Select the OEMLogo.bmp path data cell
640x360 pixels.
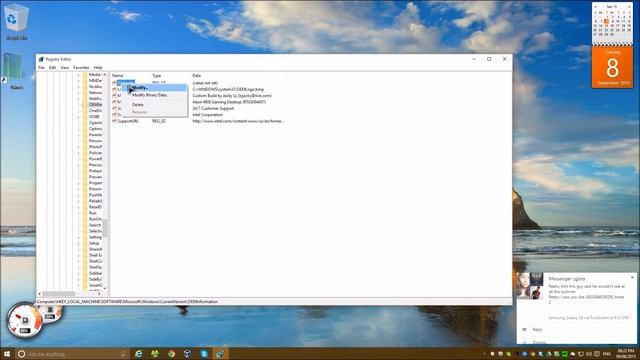(x=228, y=89)
